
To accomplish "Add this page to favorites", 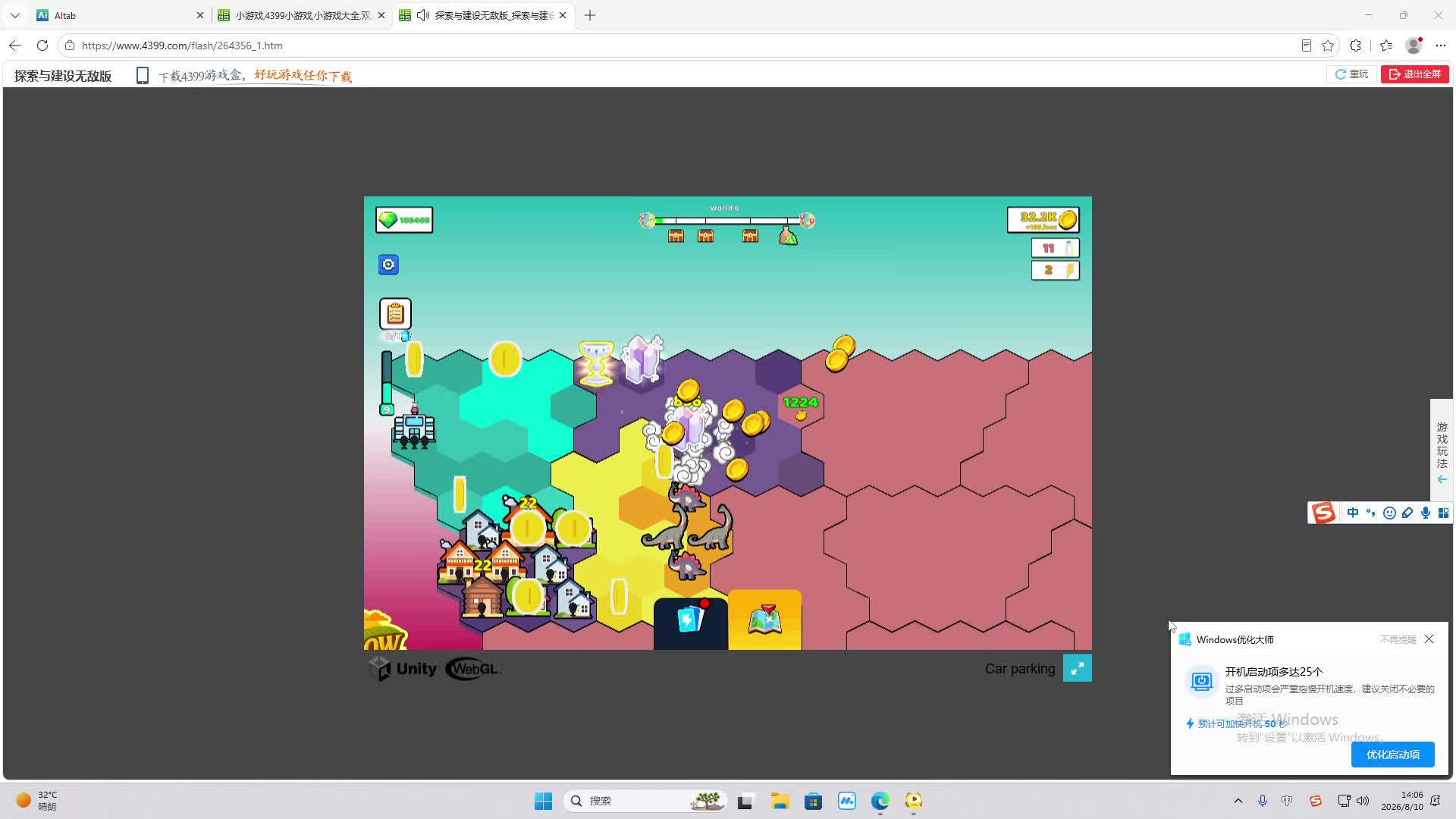I will [1328, 45].
